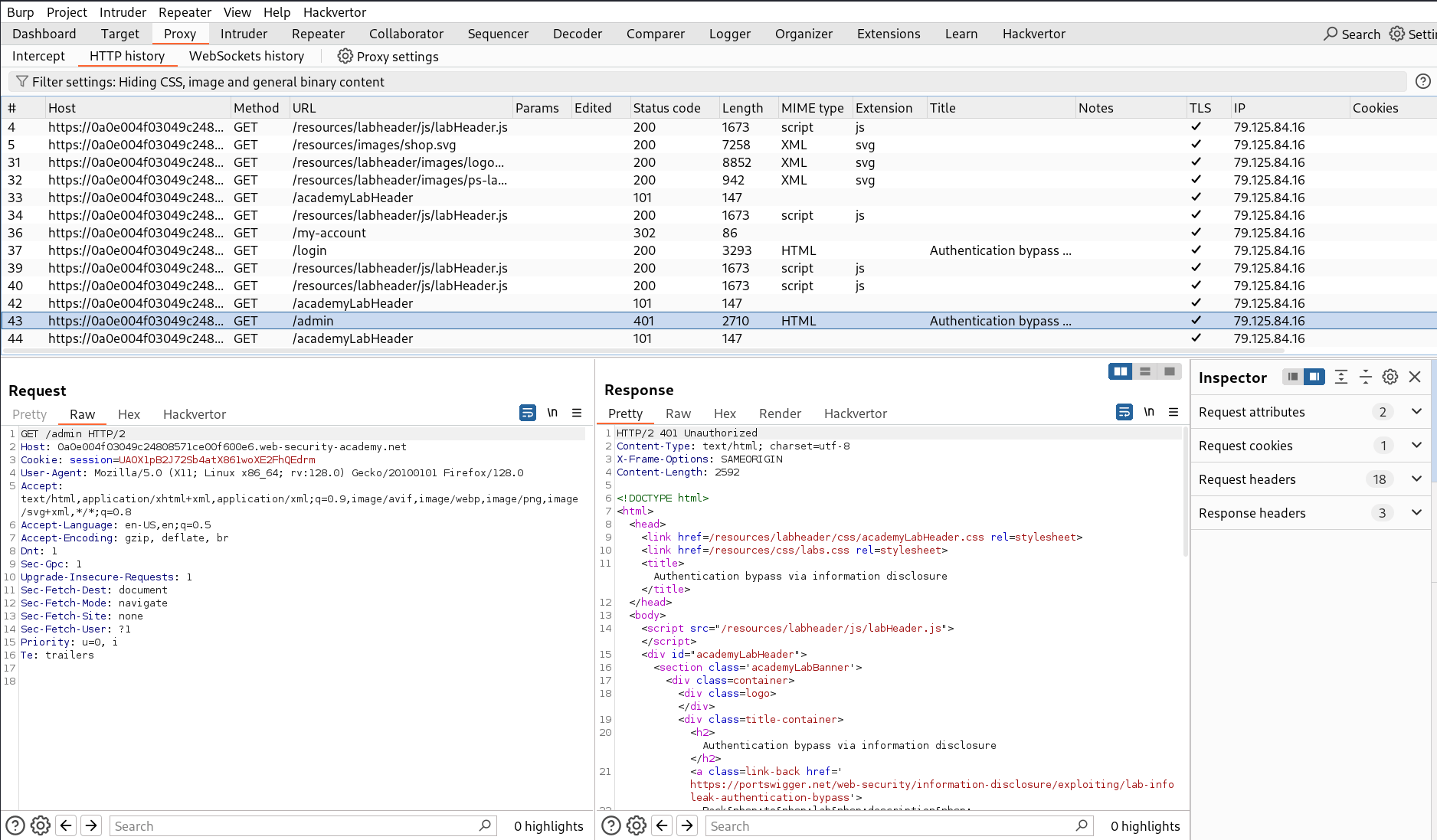This screenshot has height=840, width=1437.
Task: Dock Inspector on the left layout
Action: click(1293, 377)
